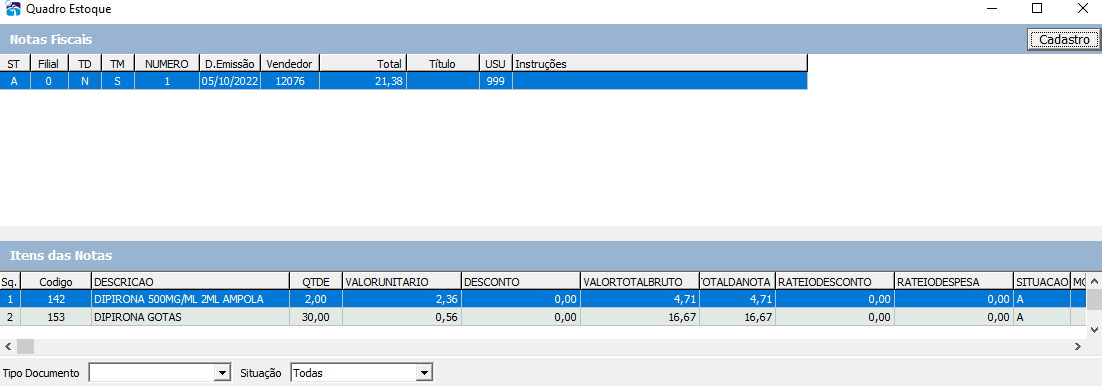
Task: Sort by the NUMERO column header
Action: [167, 64]
